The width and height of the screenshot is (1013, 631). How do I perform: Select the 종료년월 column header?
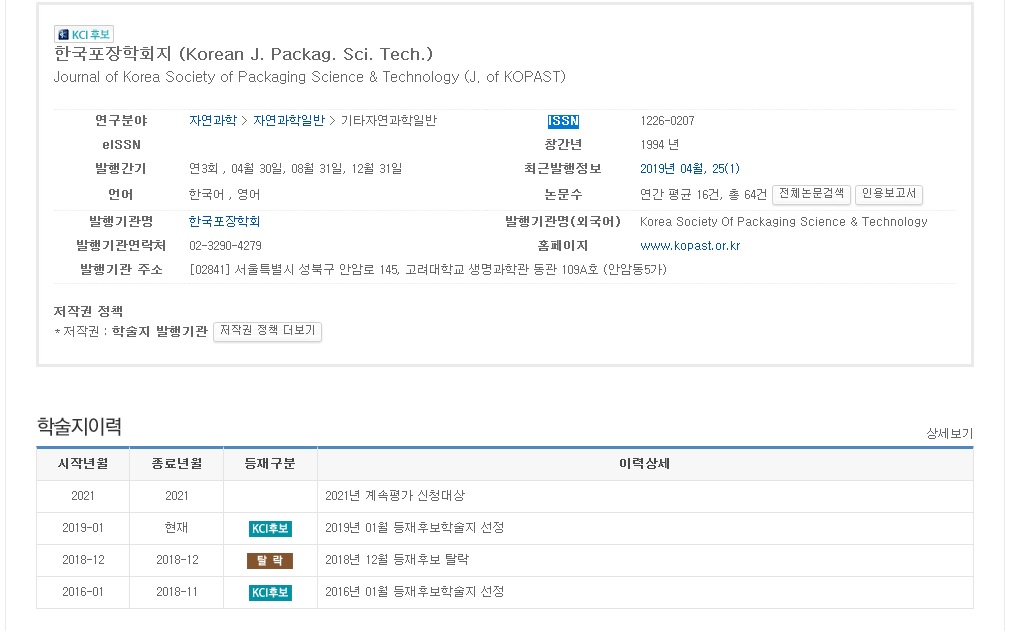(x=176, y=464)
